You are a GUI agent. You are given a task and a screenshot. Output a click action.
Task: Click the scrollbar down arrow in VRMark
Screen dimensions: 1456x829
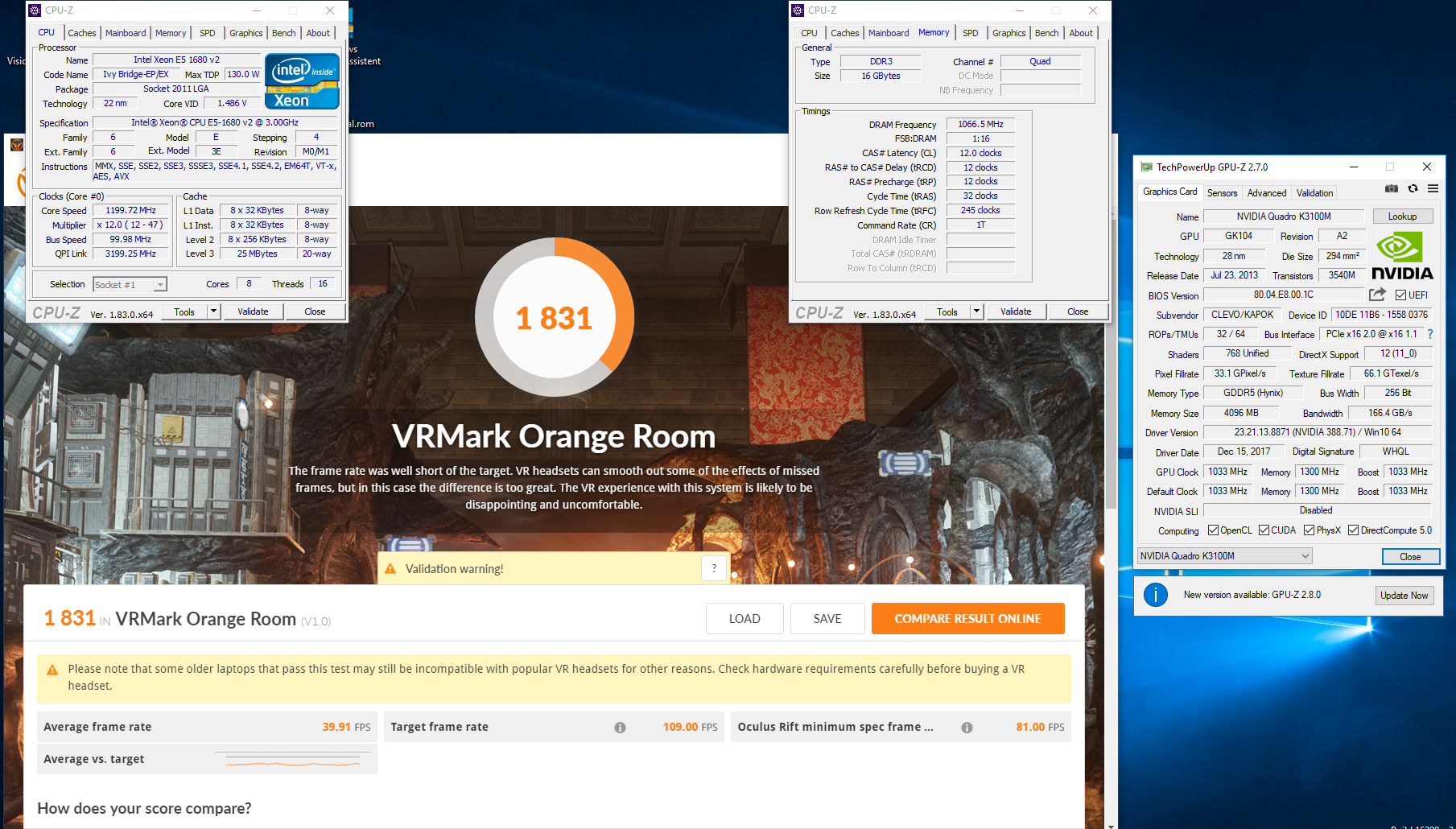(1111, 825)
